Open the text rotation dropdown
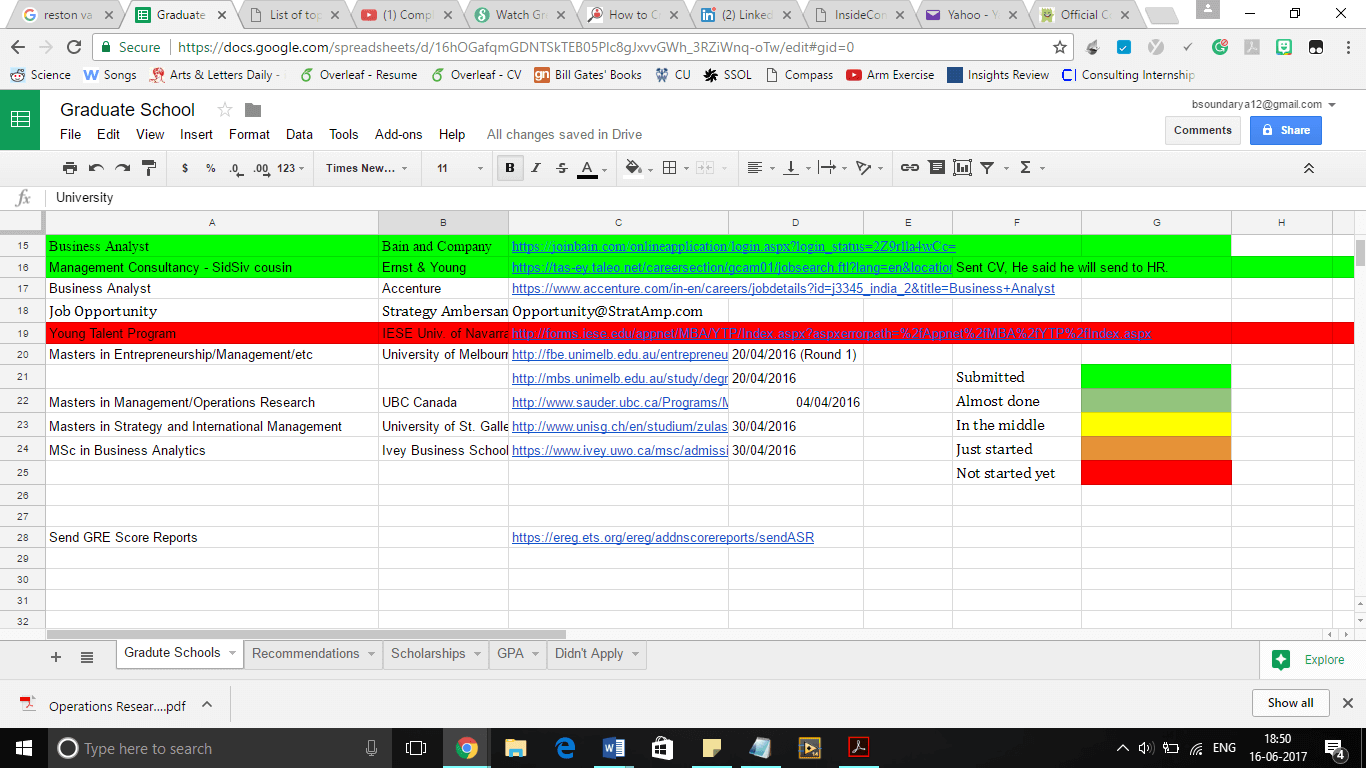The image size is (1366, 768). point(869,168)
